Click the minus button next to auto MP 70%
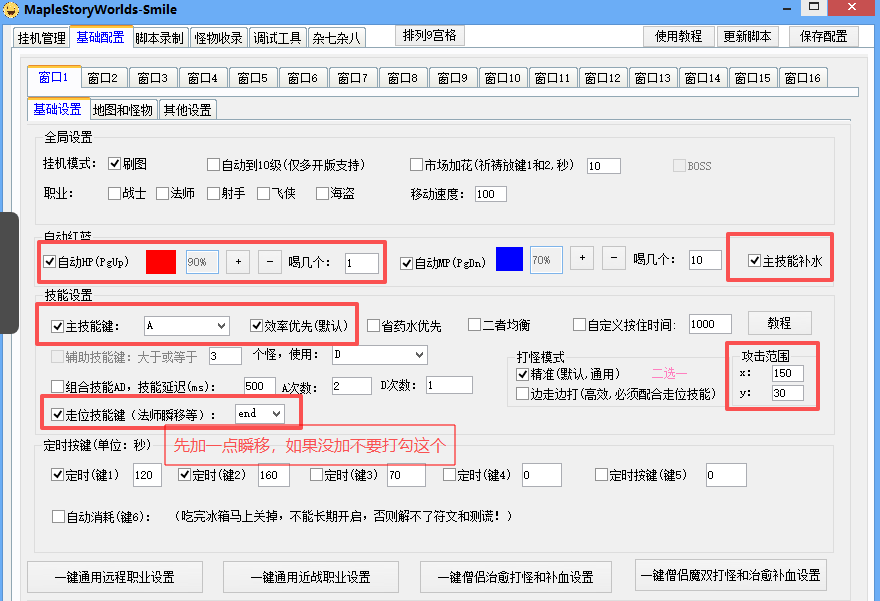 pos(614,258)
